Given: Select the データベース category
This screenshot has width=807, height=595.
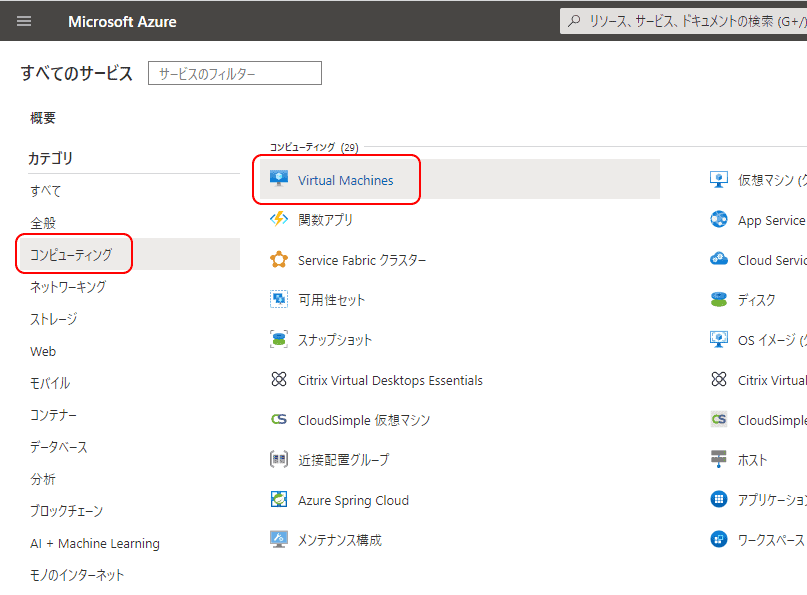Looking at the screenshot, I should [x=59, y=446].
